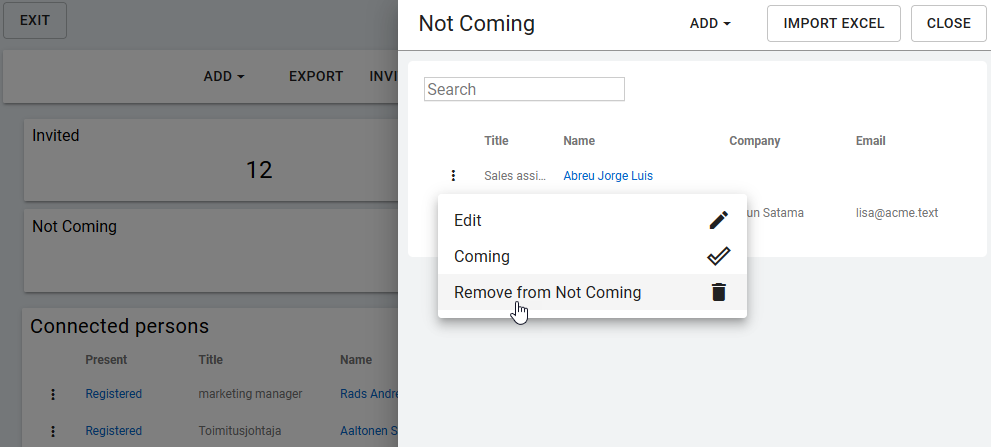Image resolution: width=991 pixels, height=447 pixels.
Task: Select Remove from Not Coming option
Action: tap(547, 293)
